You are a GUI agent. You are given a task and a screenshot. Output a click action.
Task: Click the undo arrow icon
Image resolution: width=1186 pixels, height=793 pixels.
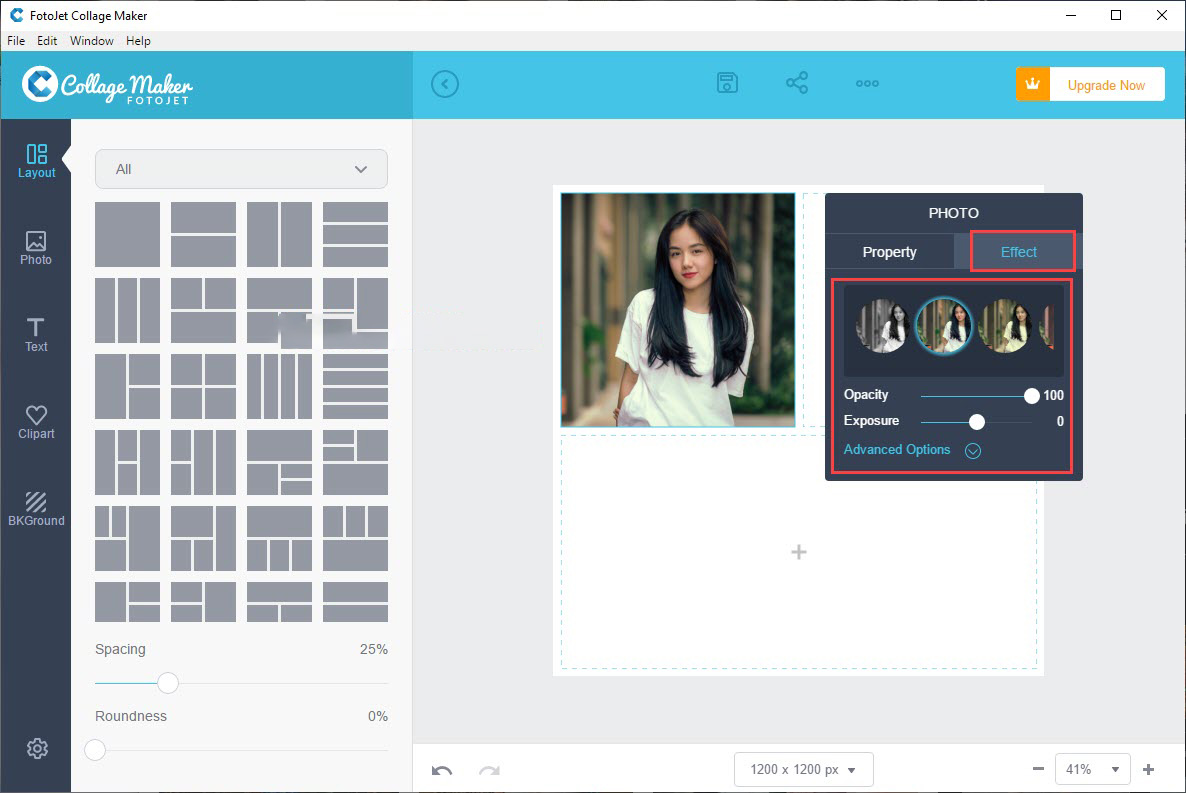[442, 770]
